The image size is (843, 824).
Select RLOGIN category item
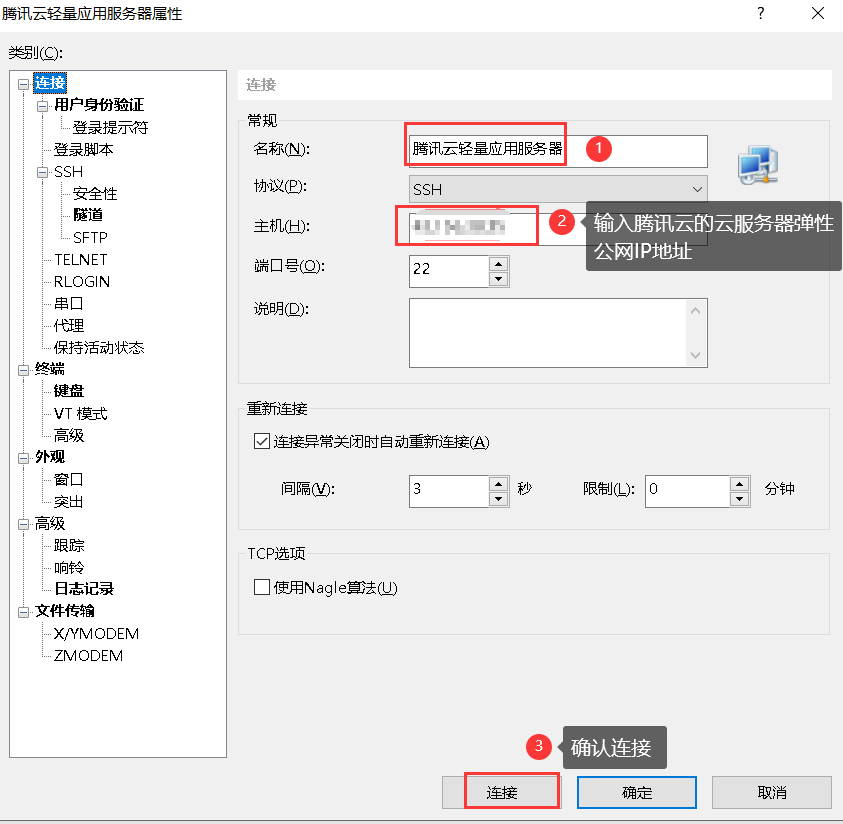(82, 282)
